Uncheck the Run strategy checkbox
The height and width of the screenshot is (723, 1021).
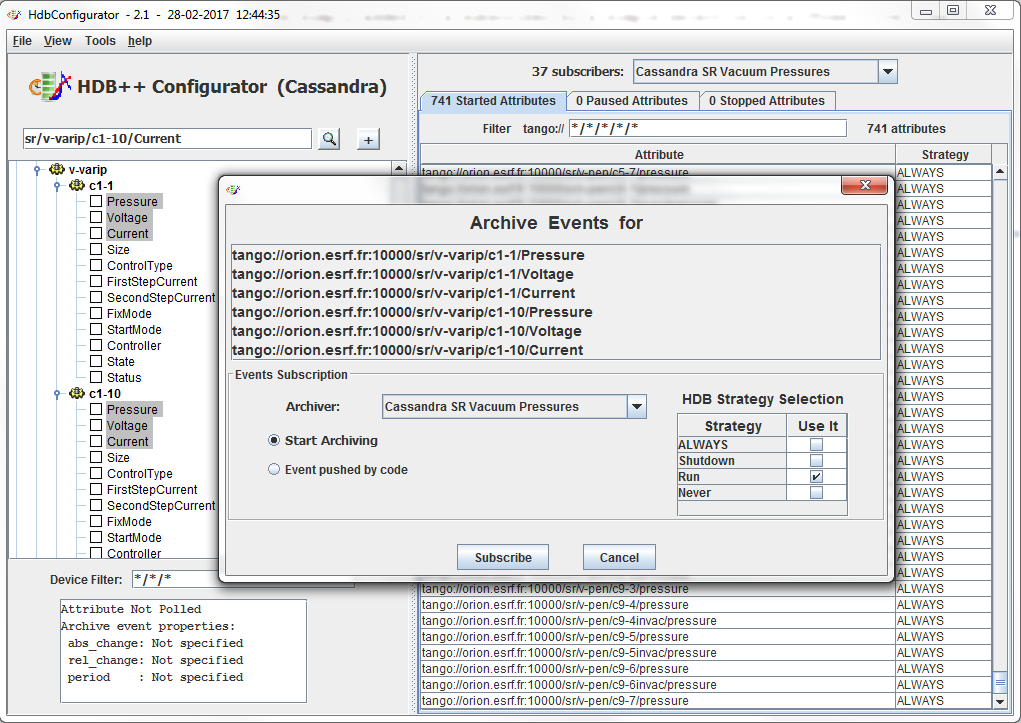point(817,477)
